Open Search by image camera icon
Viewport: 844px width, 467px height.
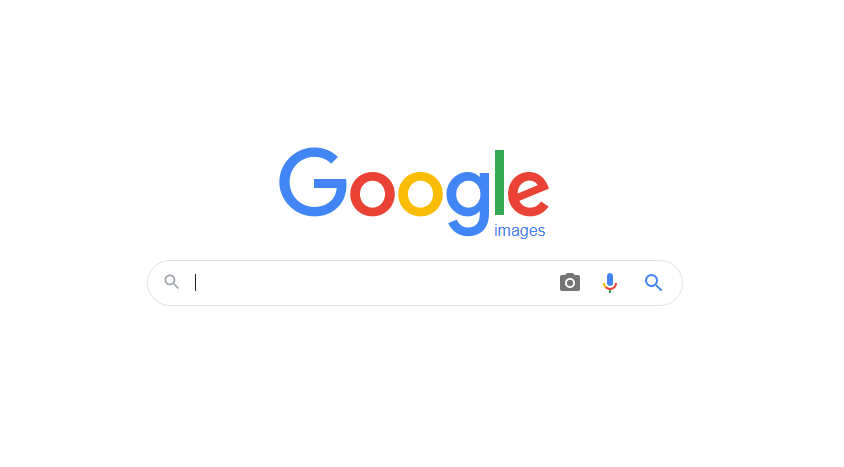coord(569,282)
